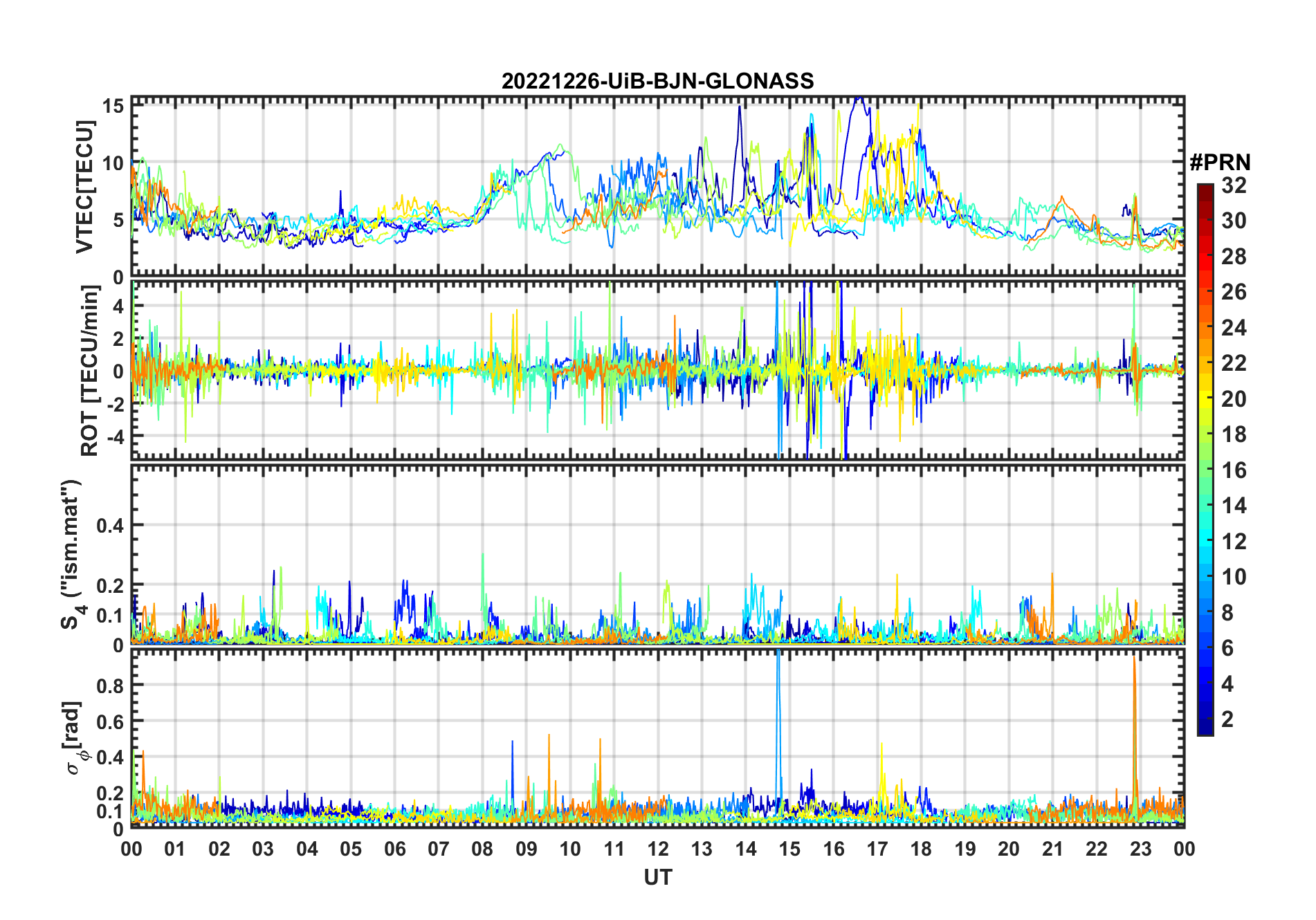Click x-axis tick label 18
This screenshot has height=920, width=1316.
(921, 849)
